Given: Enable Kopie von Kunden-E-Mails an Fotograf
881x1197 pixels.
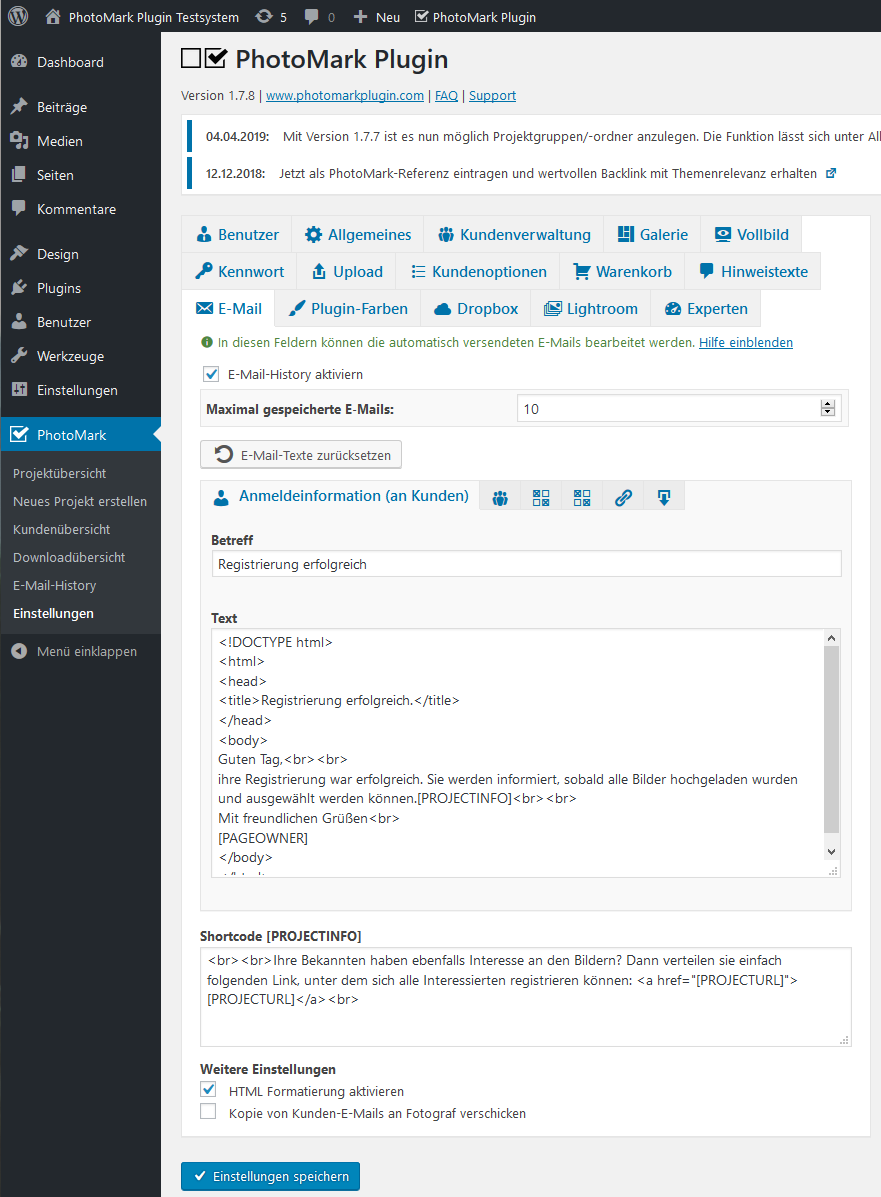Looking at the screenshot, I should 208,1112.
